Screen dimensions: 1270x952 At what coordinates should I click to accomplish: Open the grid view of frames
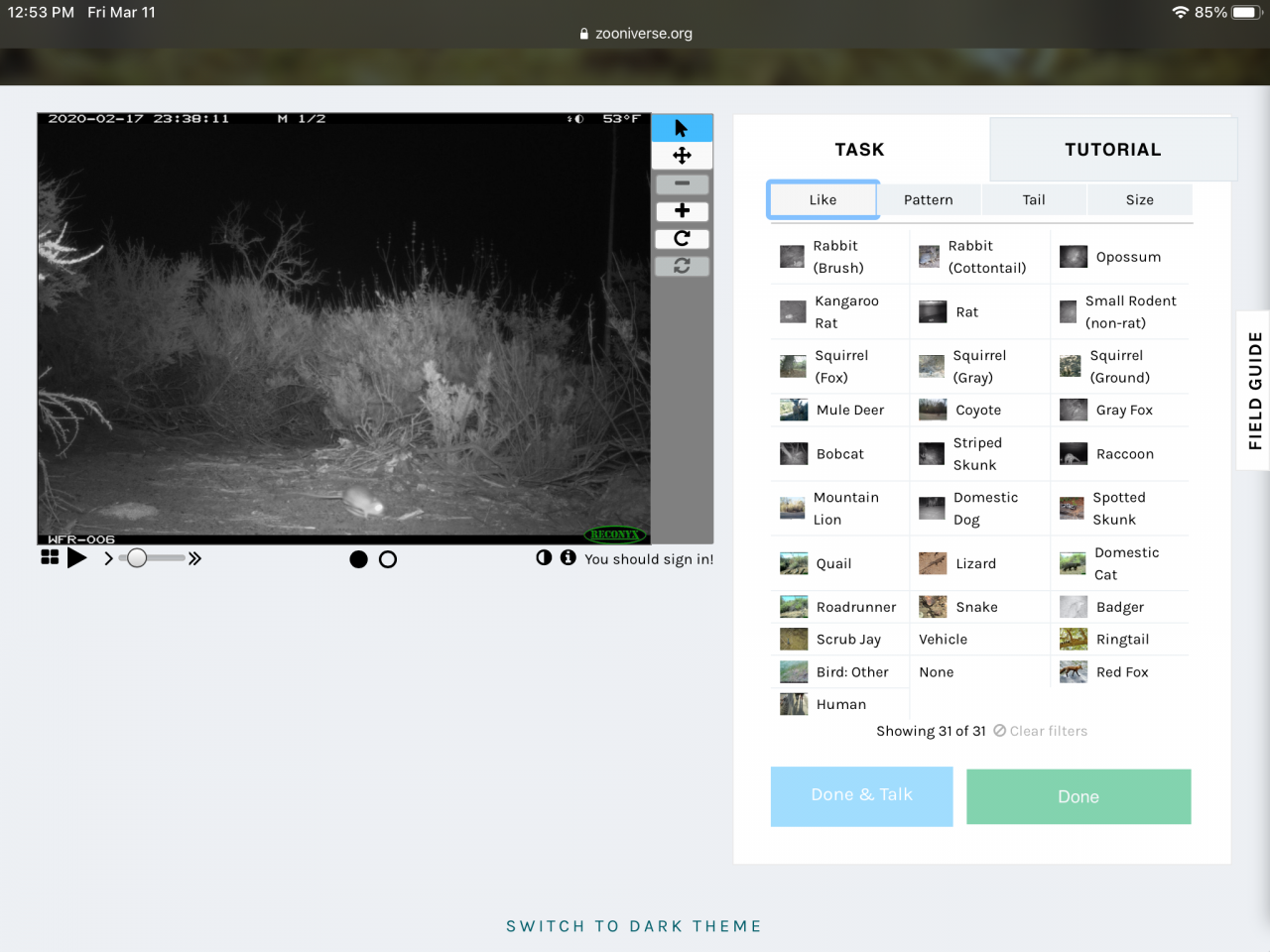click(50, 557)
